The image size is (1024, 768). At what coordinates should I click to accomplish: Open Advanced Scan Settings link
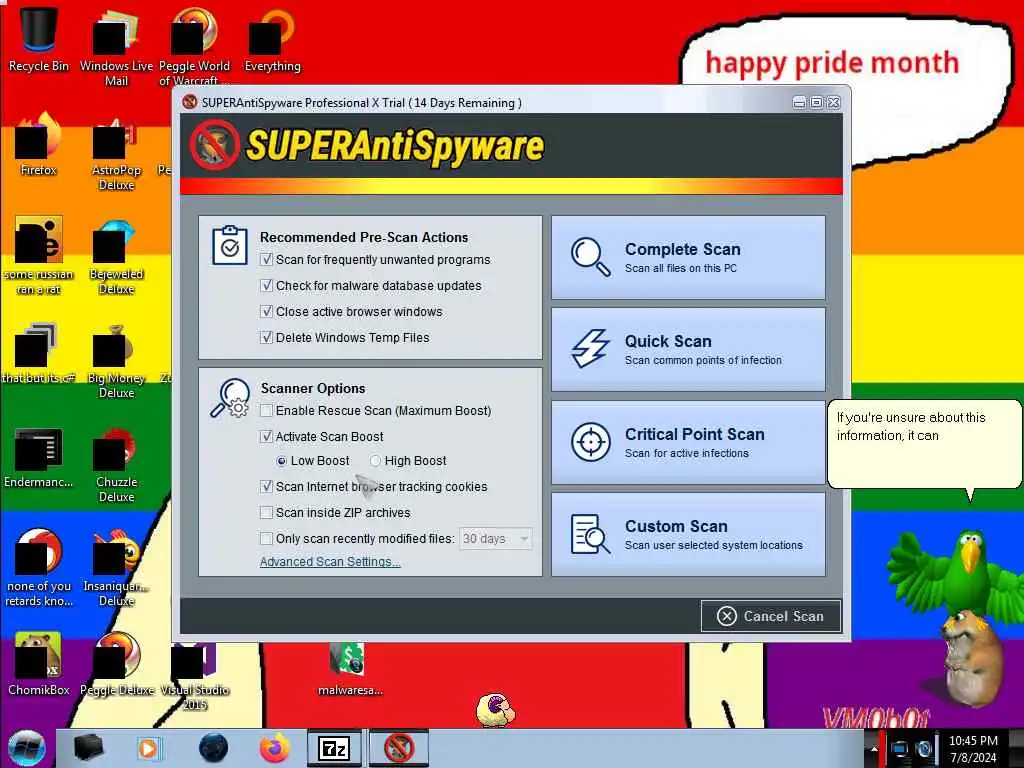330,562
